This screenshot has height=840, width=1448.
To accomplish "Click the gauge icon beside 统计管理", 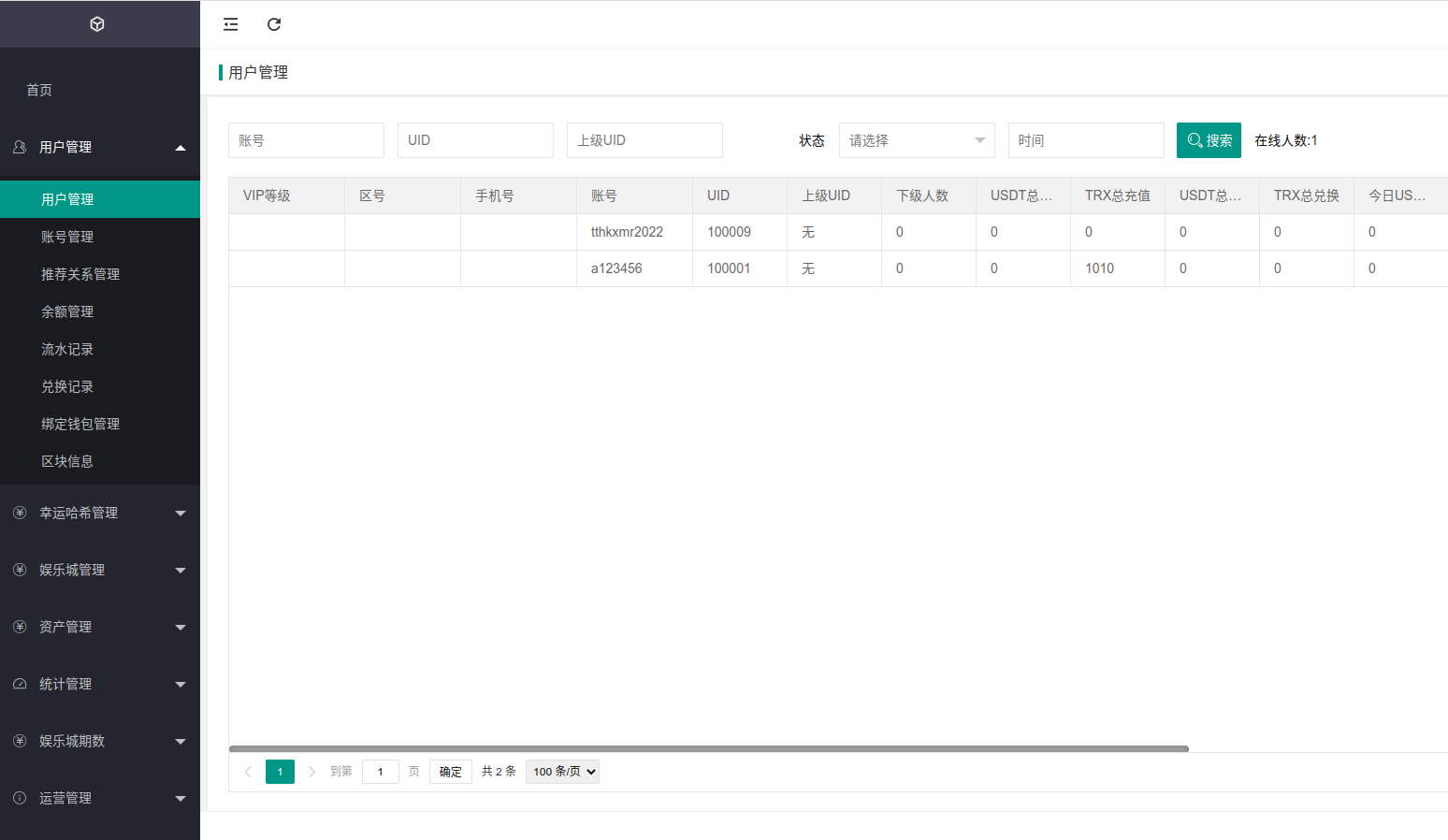I will [x=20, y=684].
